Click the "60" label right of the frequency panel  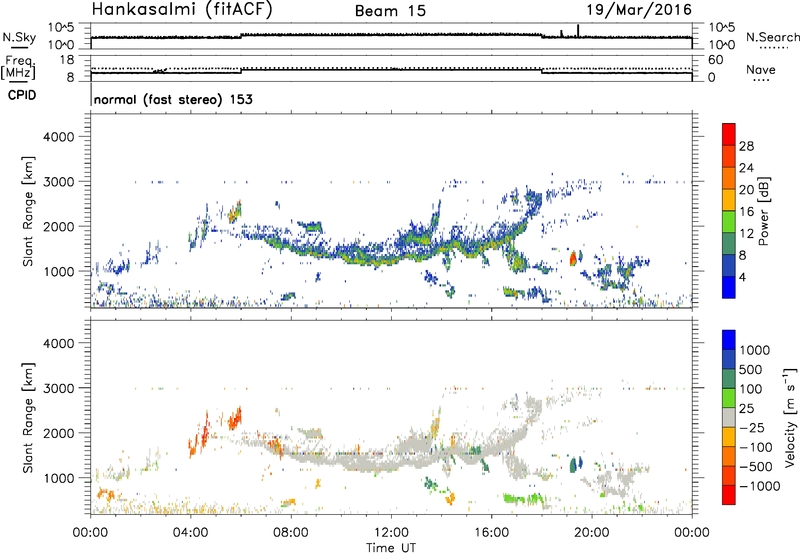point(715,60)
